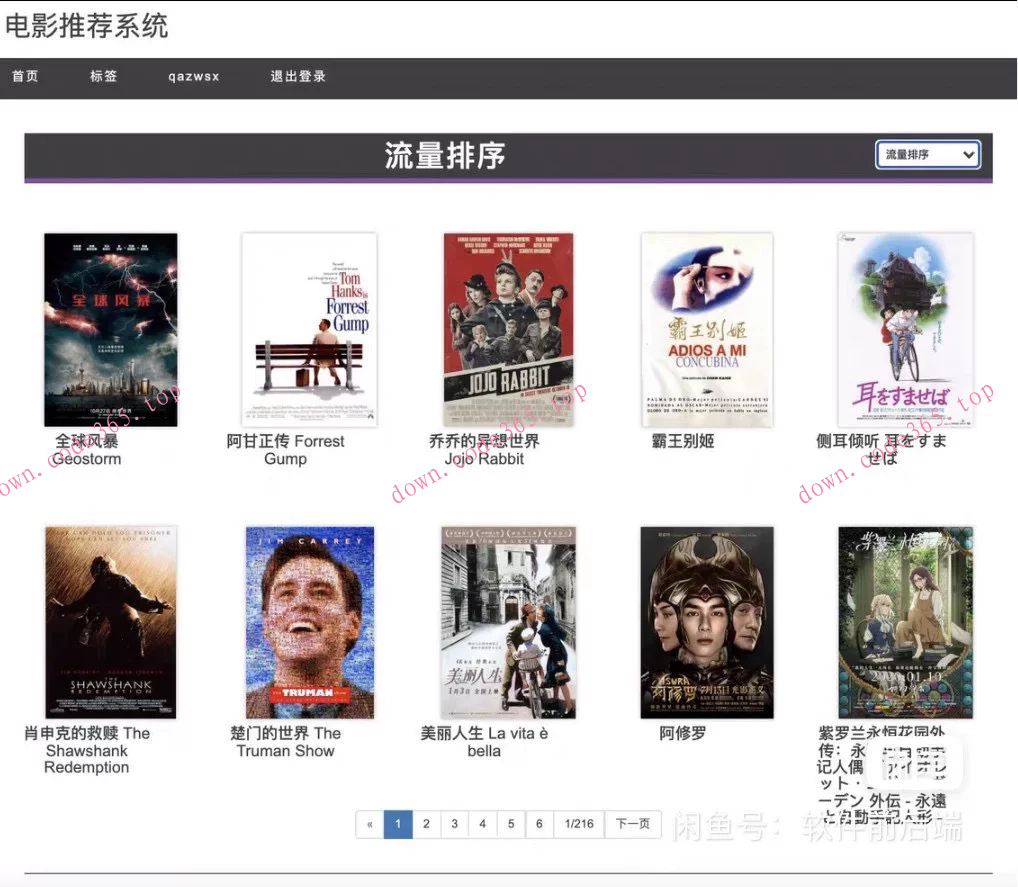Screen dimensions: 1018x887
Task: Click the 肖申克的救赎 title link
Action: [x=87, y=750]
